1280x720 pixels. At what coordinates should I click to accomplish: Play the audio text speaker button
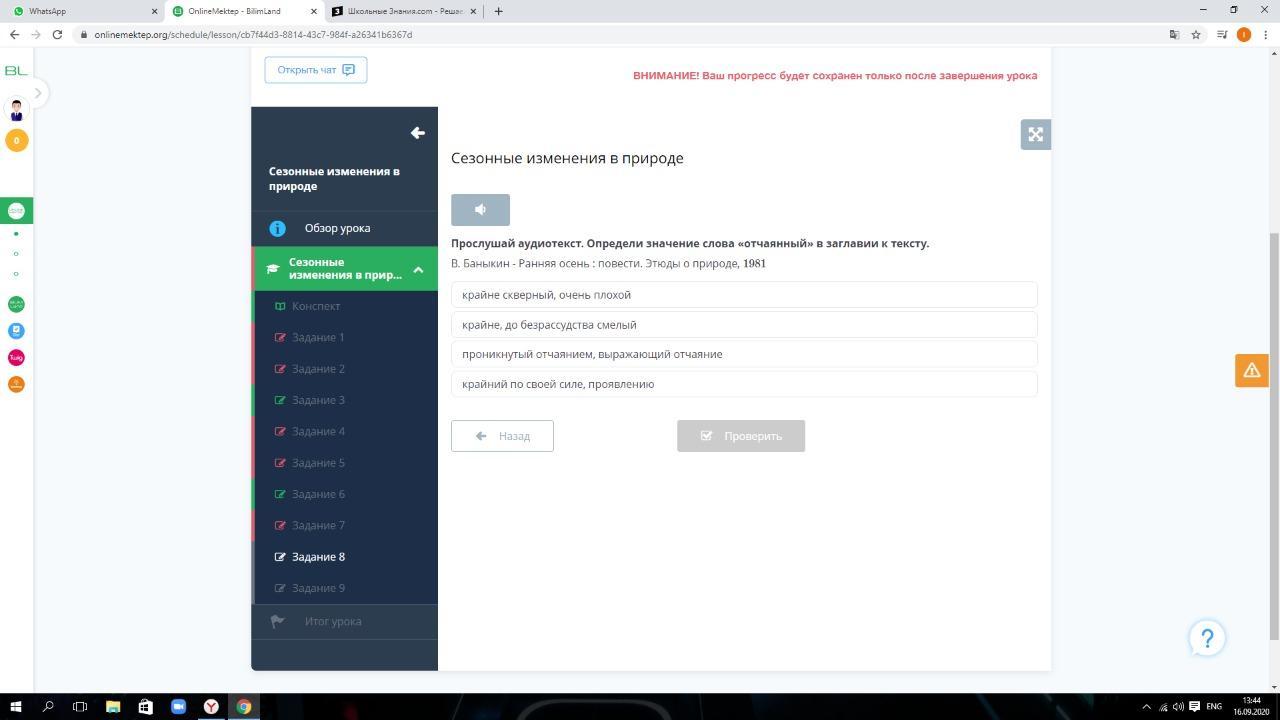click(x=480, y=210)
